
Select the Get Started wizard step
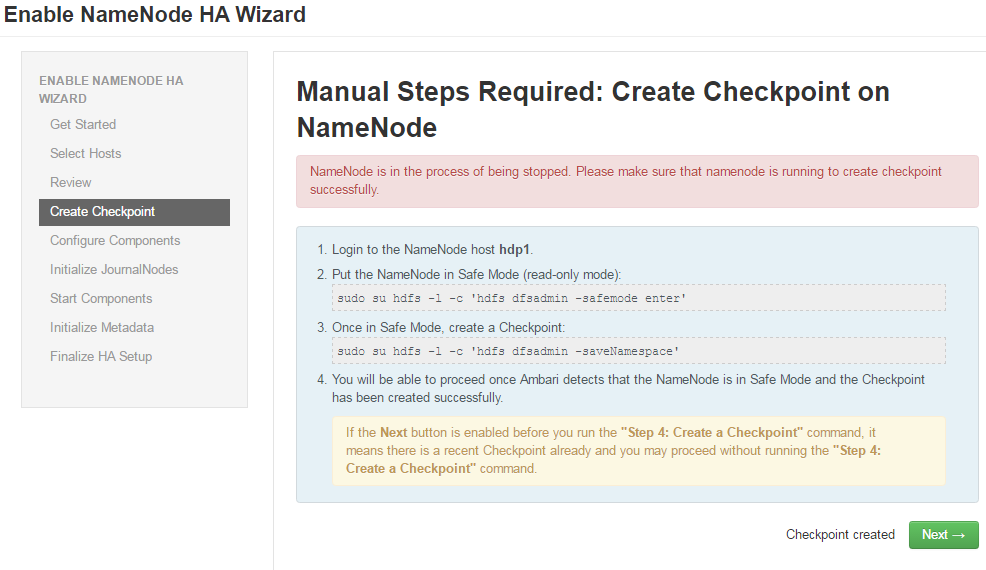pos(83,125)
